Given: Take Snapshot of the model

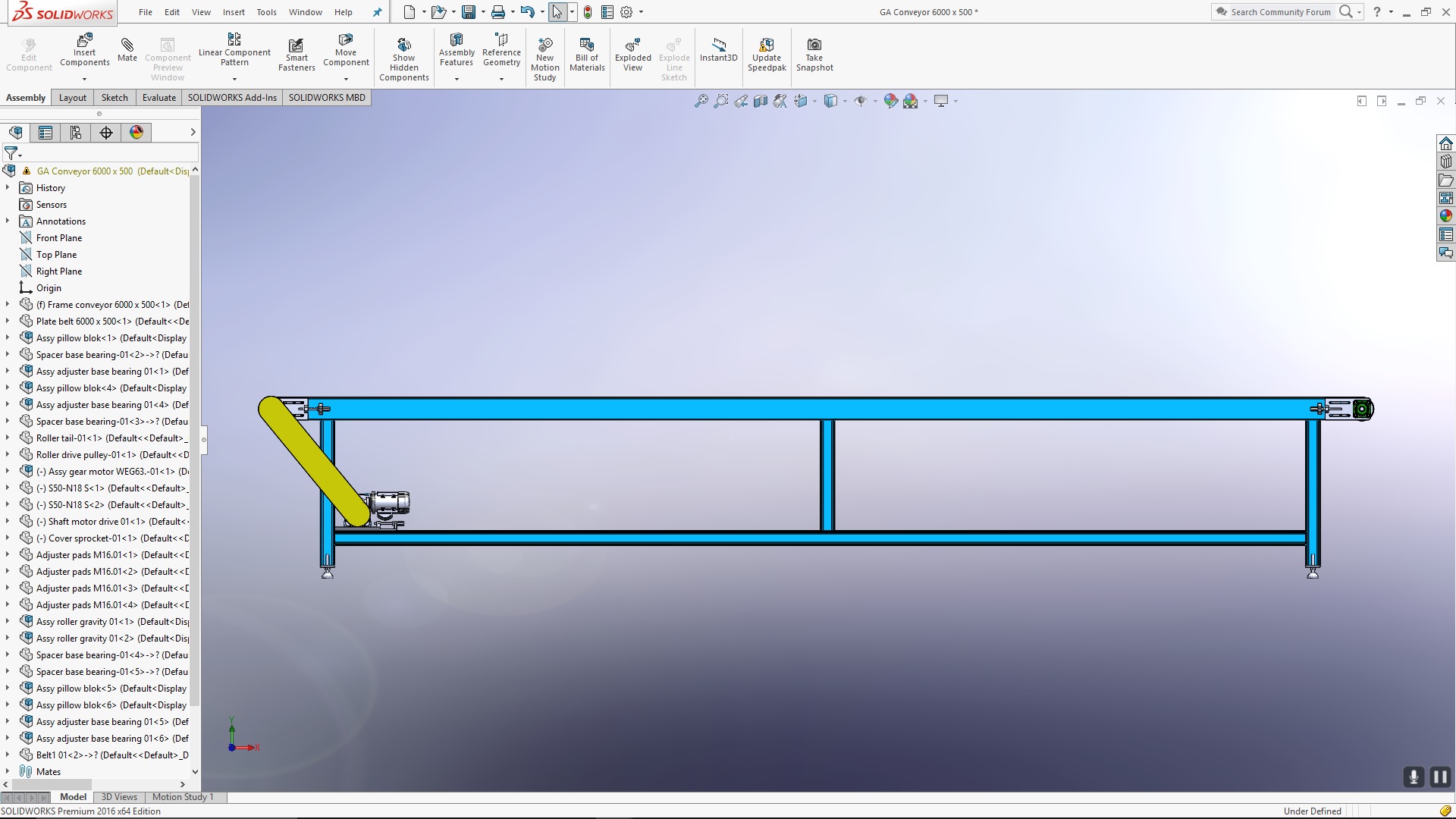Looking at the screenshot, I should (x=814, y=55).
